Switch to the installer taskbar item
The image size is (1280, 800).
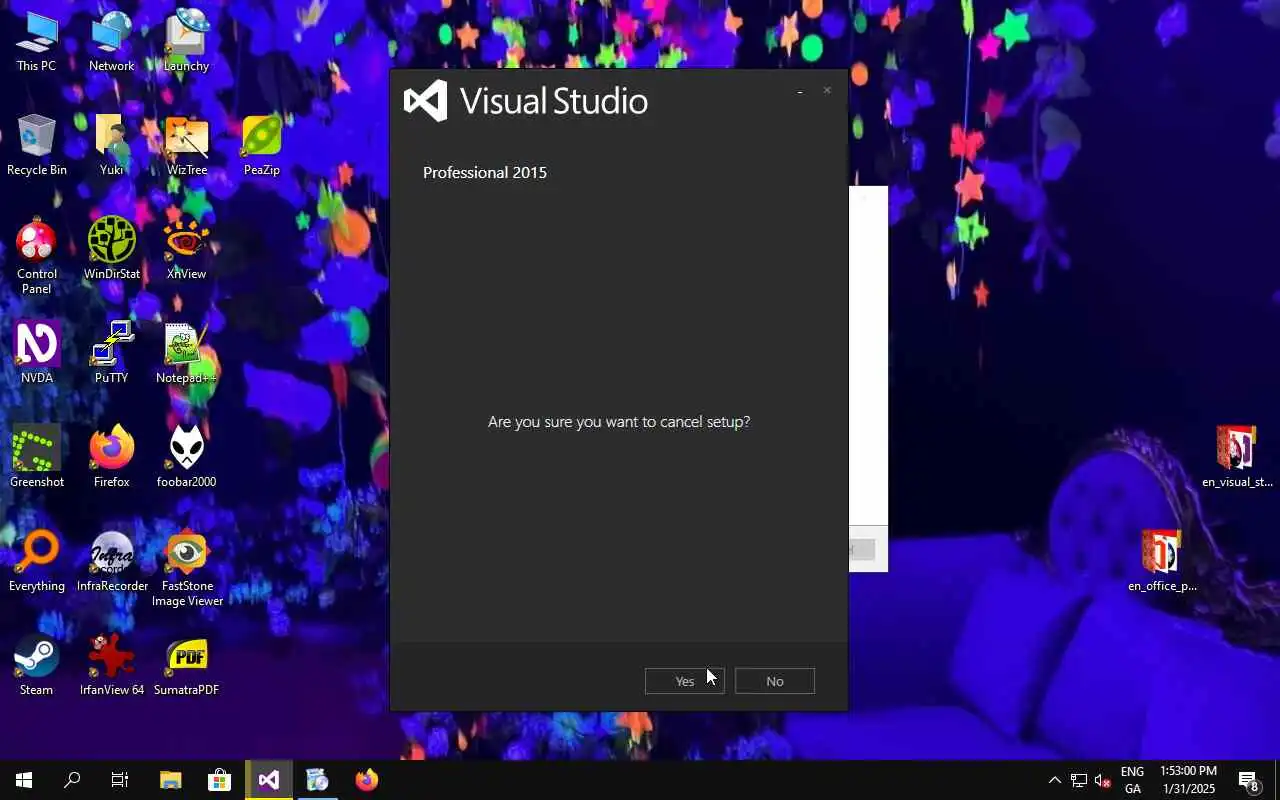point(317,780)
